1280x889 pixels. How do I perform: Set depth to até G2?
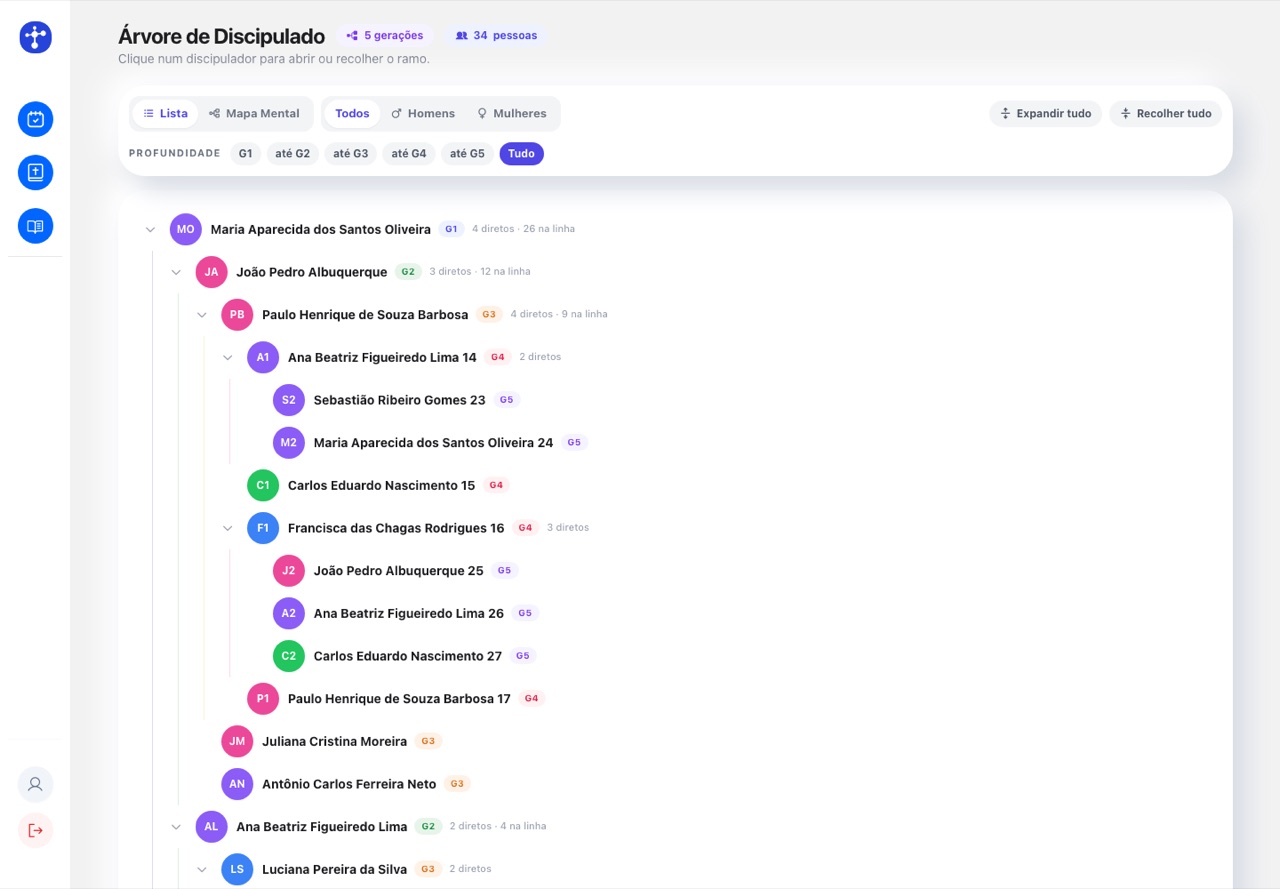[x=292, y=154]
